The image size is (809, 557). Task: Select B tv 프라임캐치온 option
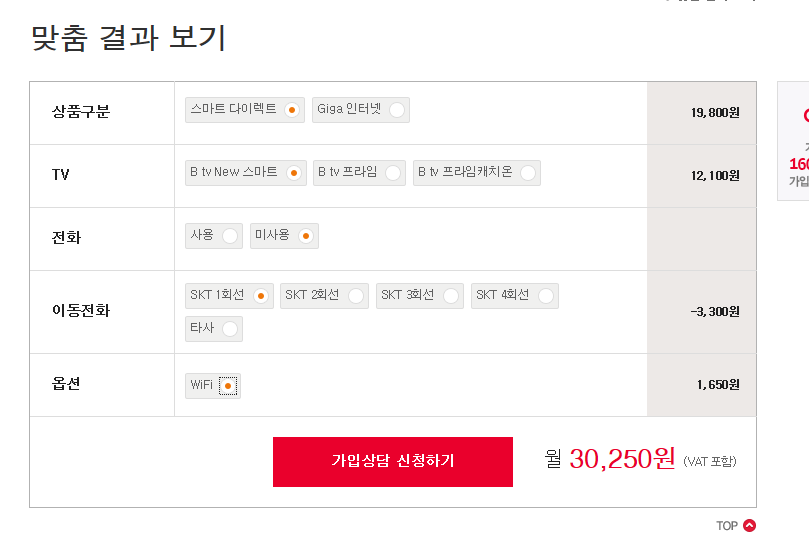pos(528,173)
